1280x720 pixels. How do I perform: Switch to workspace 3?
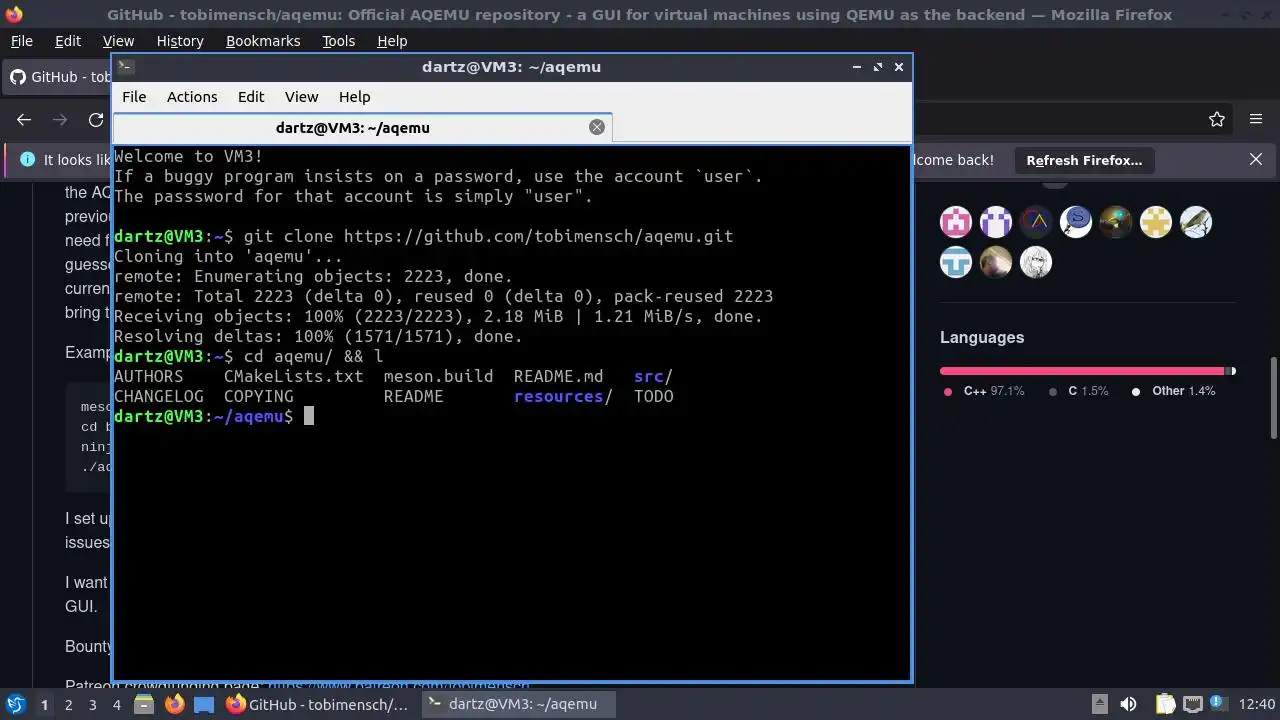[x=92, y=705]
